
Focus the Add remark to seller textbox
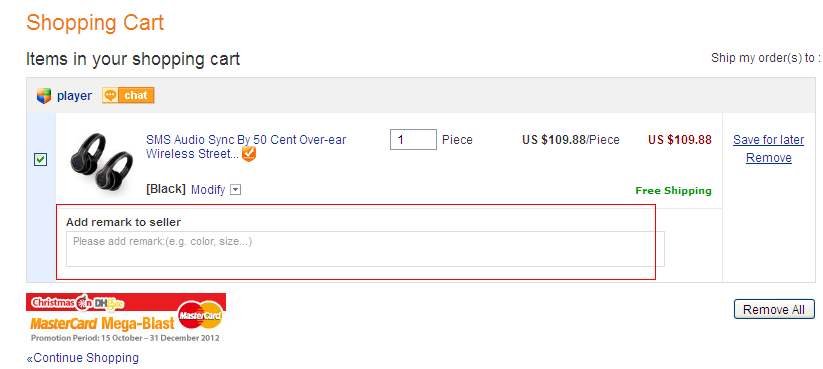point(365,249)
